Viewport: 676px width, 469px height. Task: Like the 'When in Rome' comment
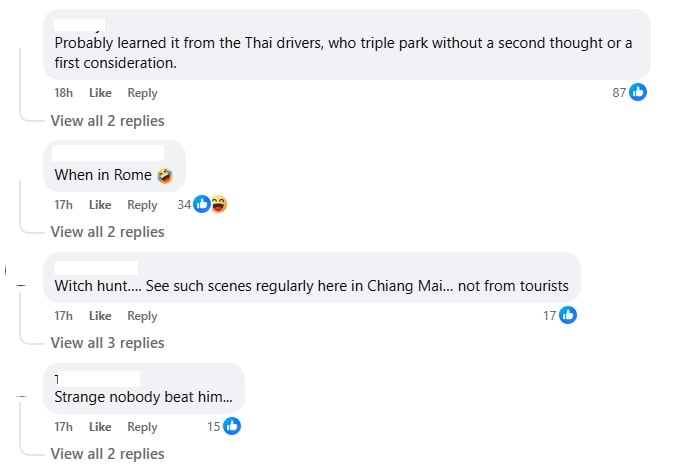tap(100, 205)
